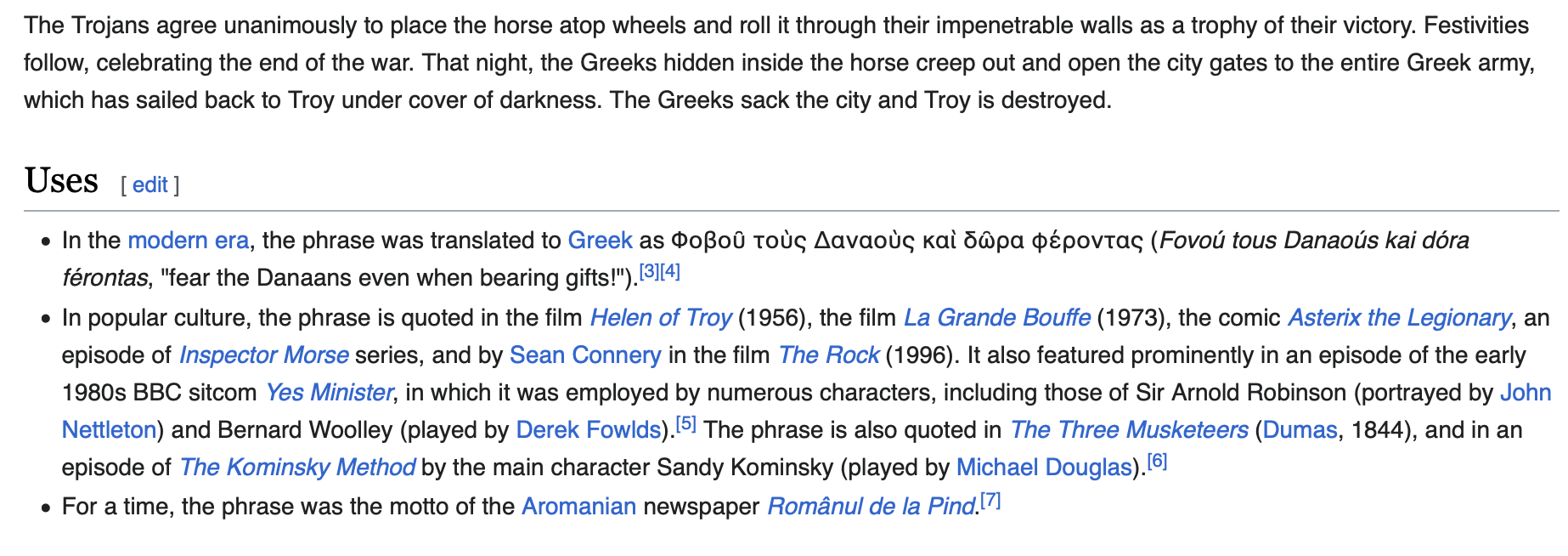Open Românul de la Pind link
The width and height of the screenshot is (1568, 556).
[871, 507]
